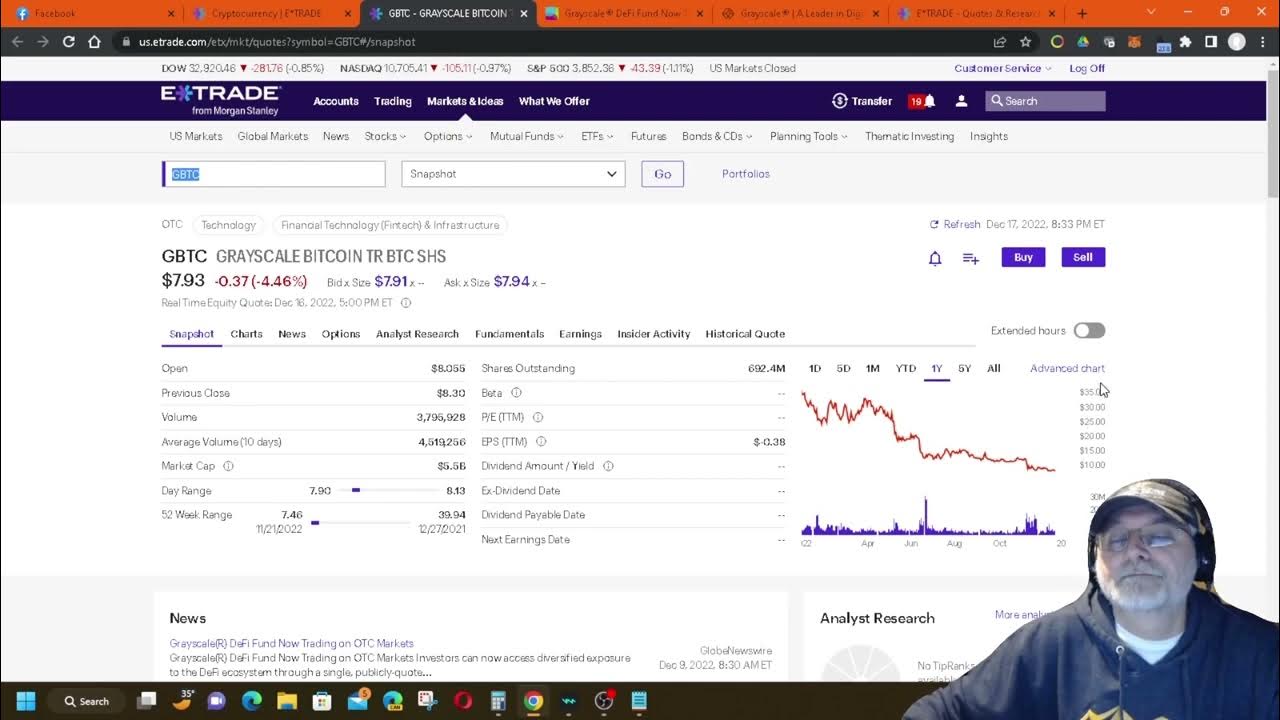1280x720 pixels.
Task: Click the Go button
Action: (662, 174)
